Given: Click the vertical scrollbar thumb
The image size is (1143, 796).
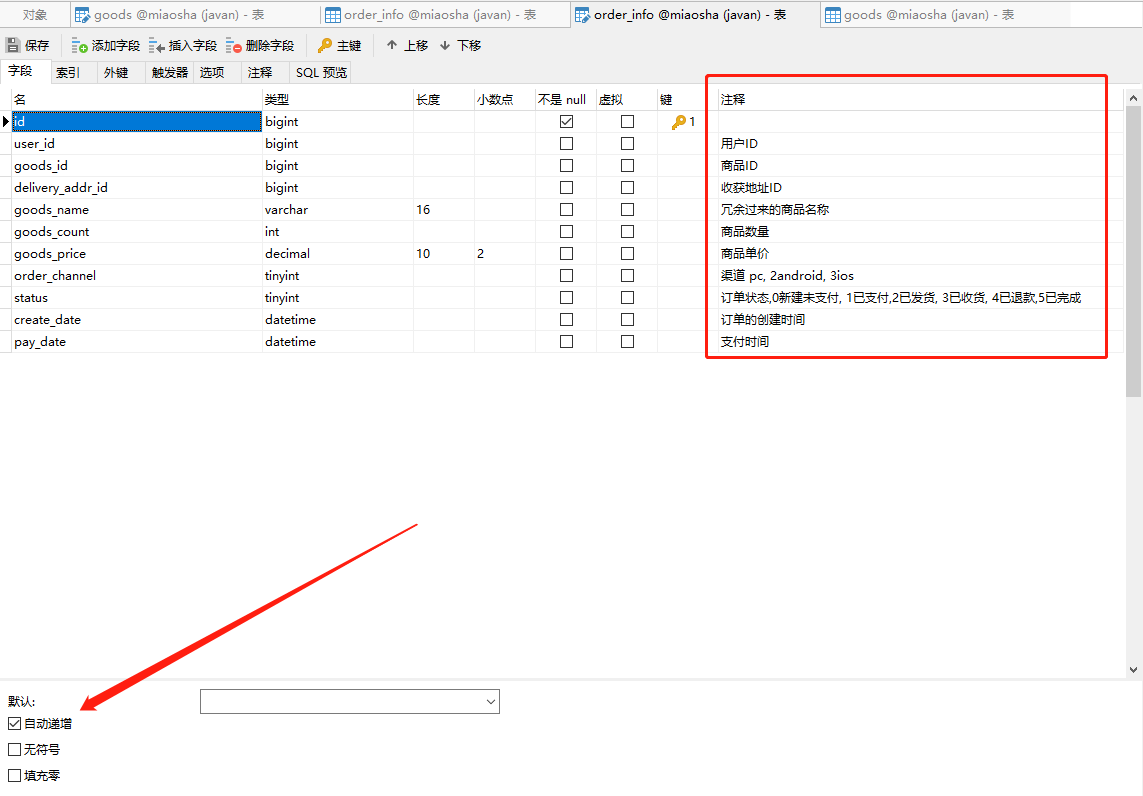Looking at the screenshot, I should 1133,251.
